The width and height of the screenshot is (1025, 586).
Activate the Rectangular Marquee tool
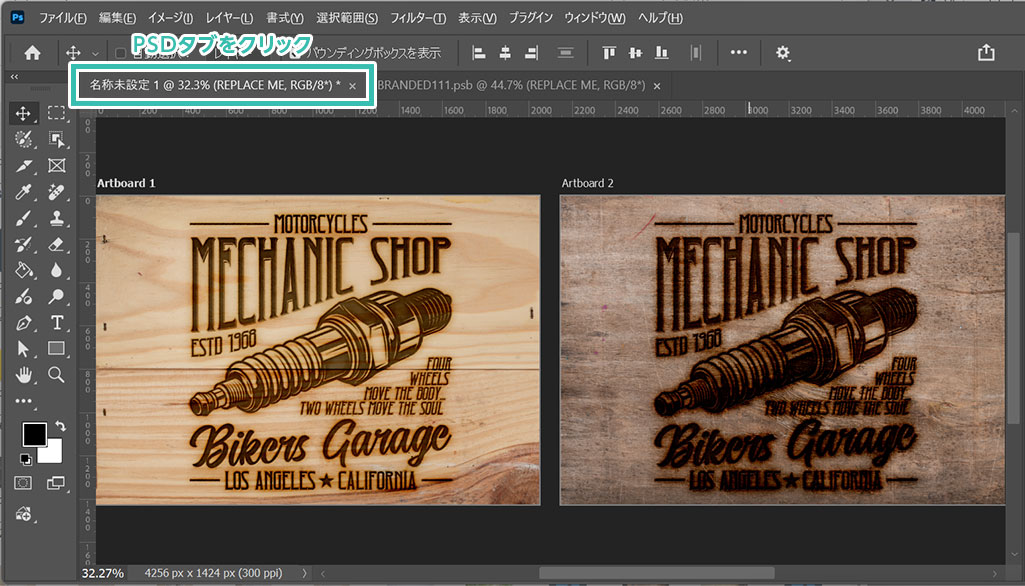click(57, 113)
